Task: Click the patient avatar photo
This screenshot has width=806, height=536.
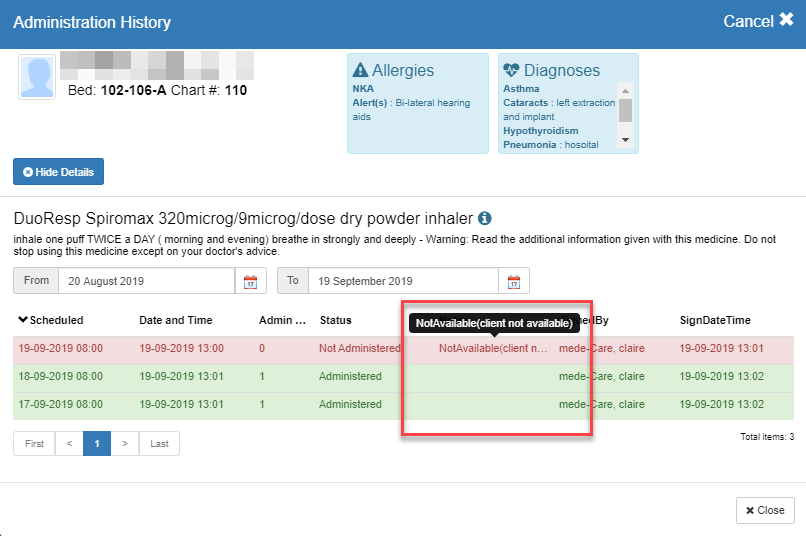Action: point(37,77)
